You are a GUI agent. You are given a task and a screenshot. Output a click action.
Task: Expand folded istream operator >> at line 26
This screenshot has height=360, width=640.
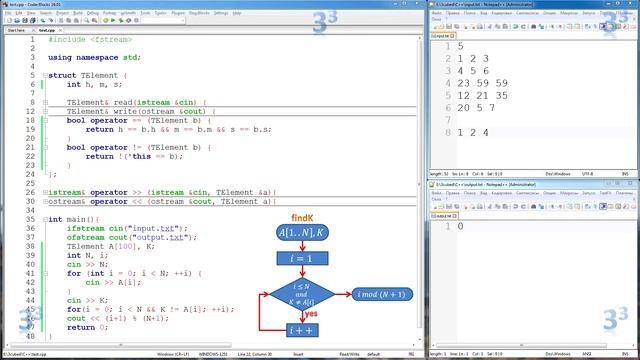tap(45, 192)
